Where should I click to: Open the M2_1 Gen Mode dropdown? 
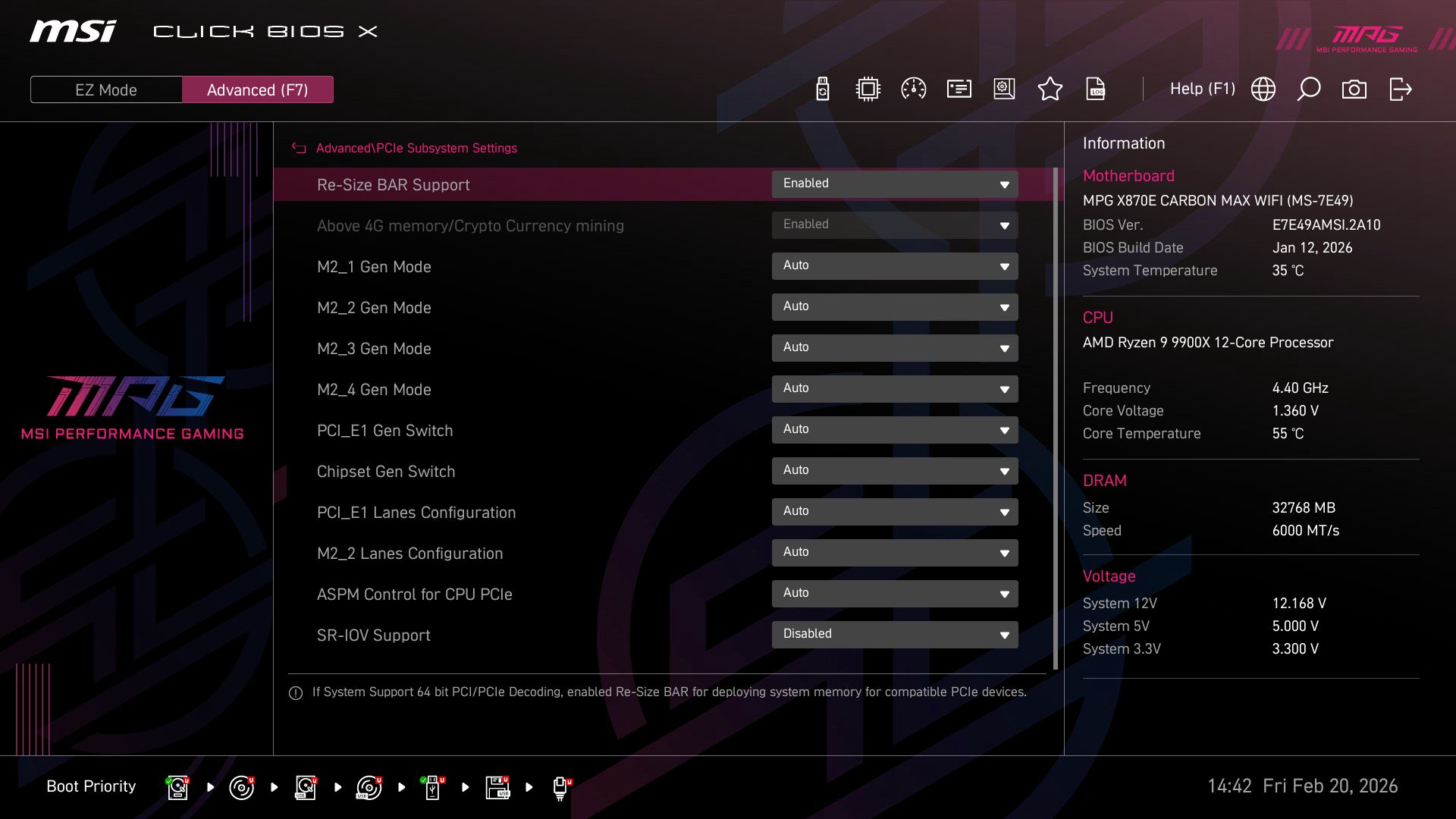[x=895, y=266]
